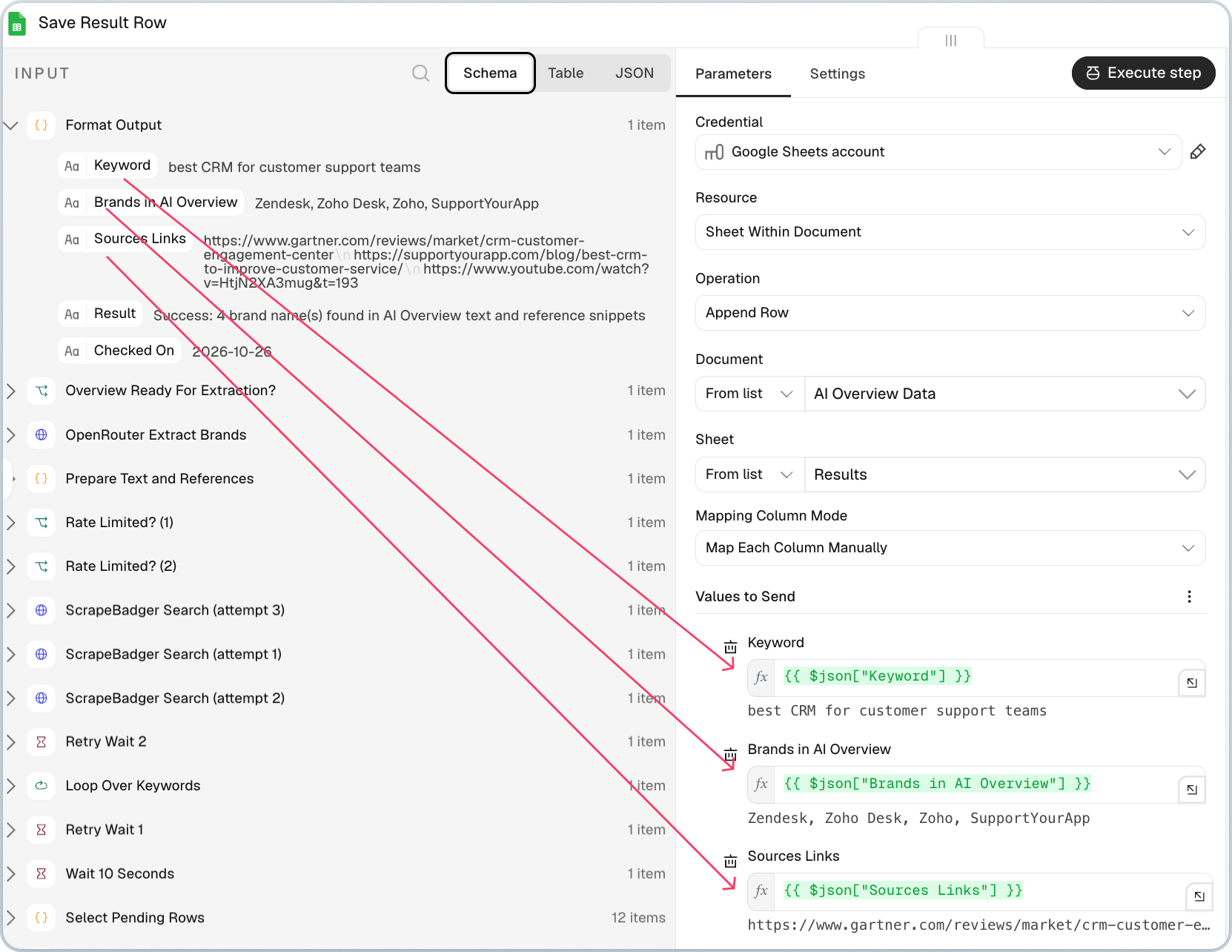Open expression editor for Sources Links field
1232x952 pixels.
1199,896
